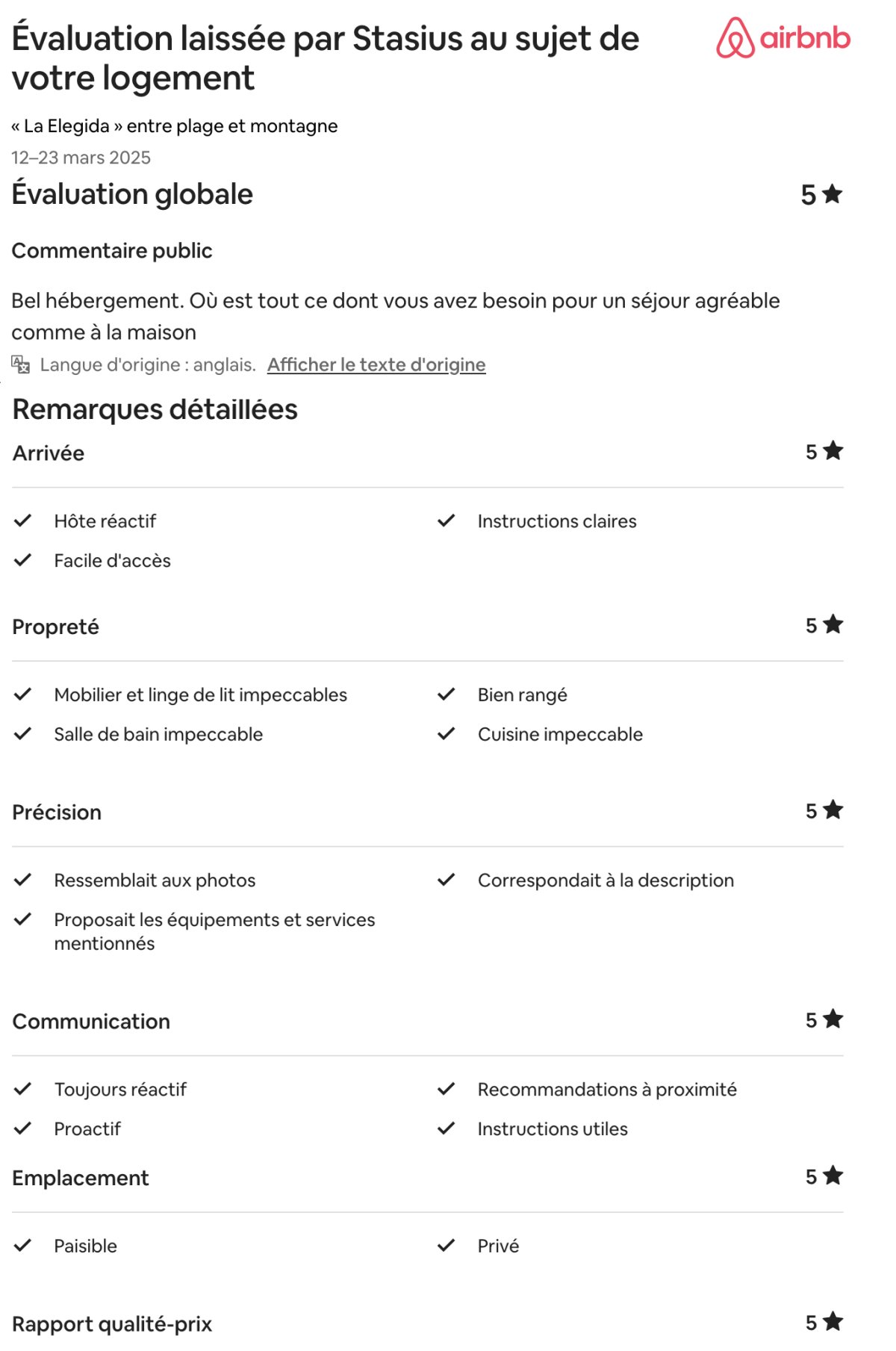The width and height of the screenshot is (896, 1351).
Task: Click the checkmark beside Instructions claires
Action: (447, 521)
